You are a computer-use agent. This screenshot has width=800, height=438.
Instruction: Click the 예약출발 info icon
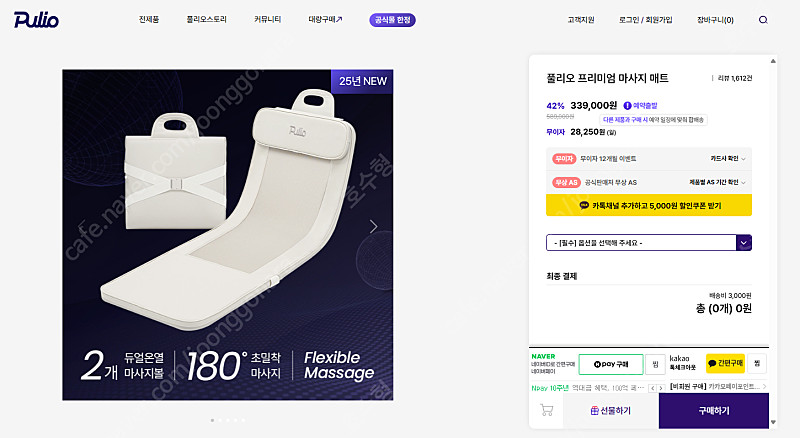tap(627, 104)
